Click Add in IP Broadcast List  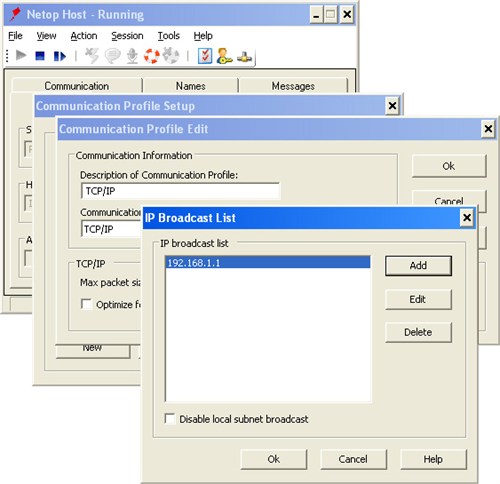pos(418,266)
